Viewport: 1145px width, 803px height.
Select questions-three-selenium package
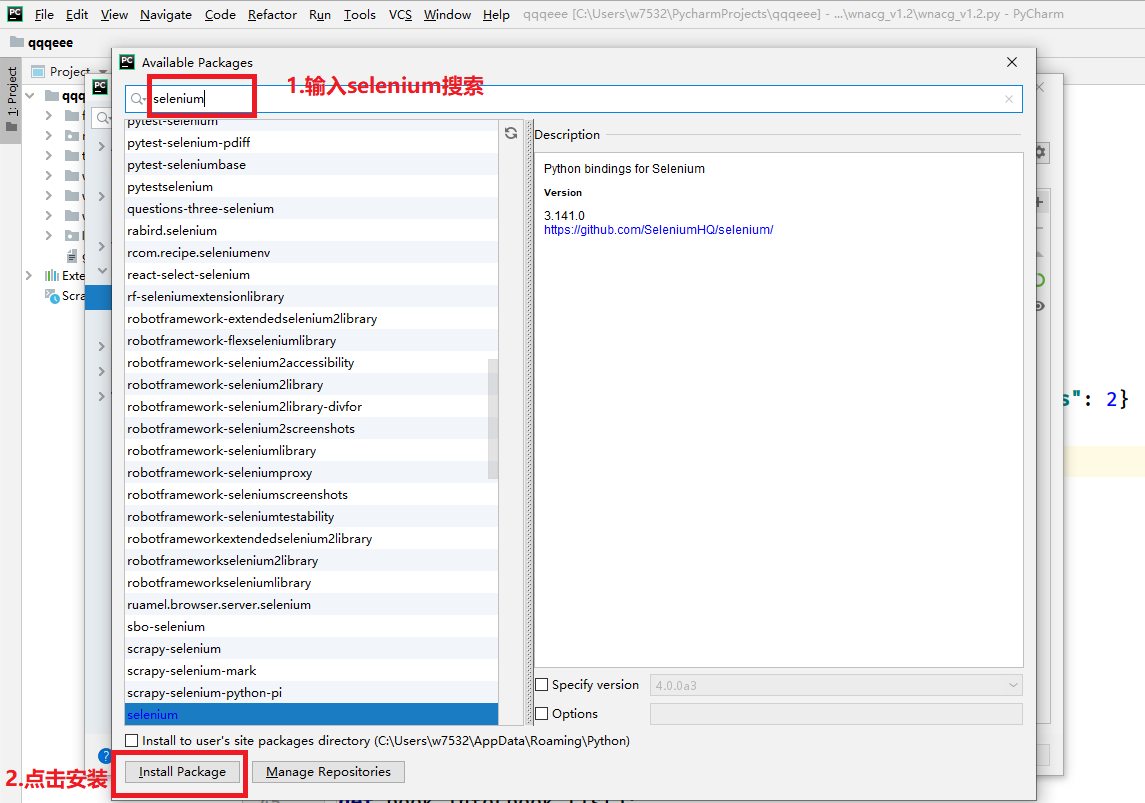pyautogui.click(x=311, y=208)
